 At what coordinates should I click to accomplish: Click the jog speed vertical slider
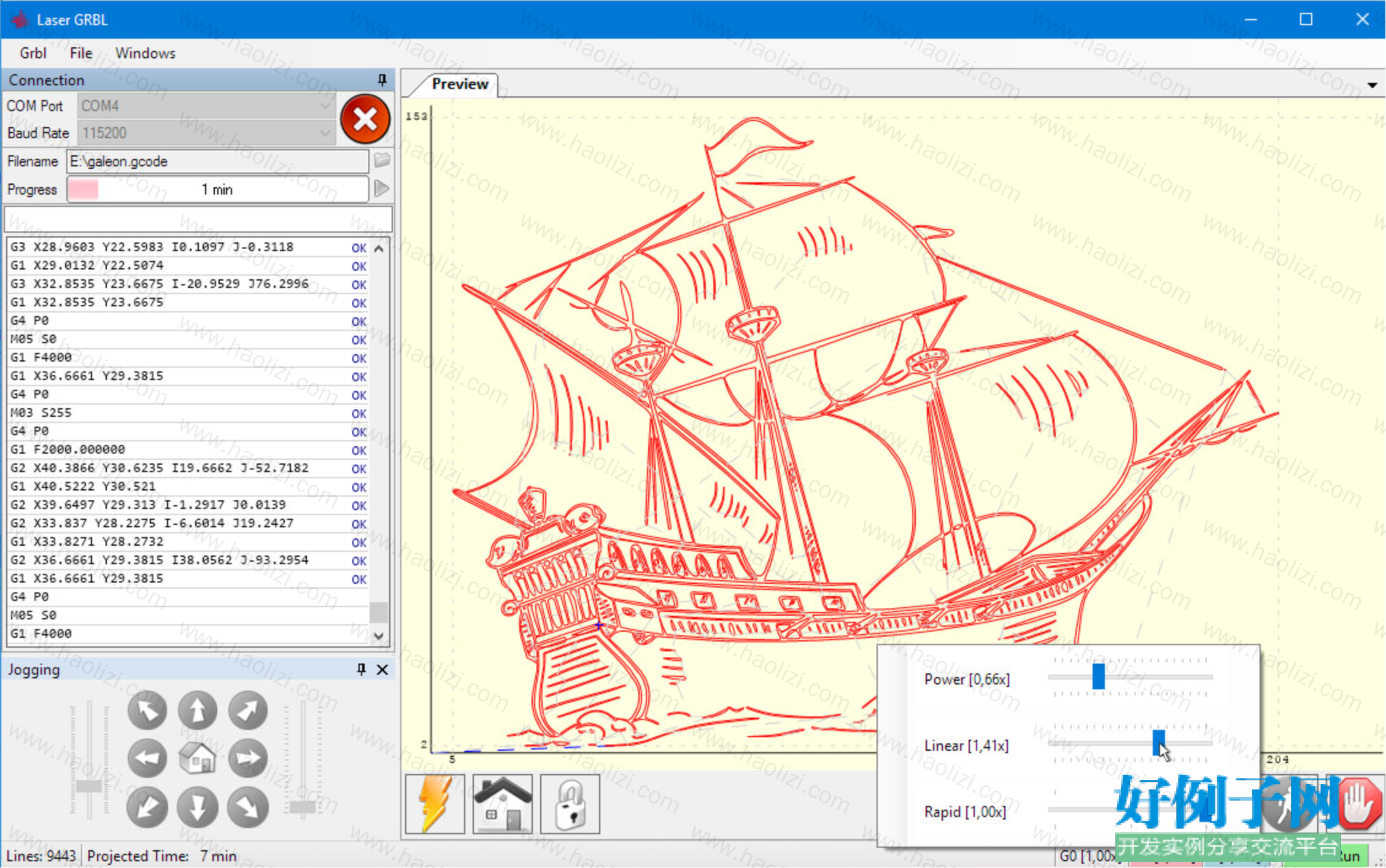[x=89, y=786]
